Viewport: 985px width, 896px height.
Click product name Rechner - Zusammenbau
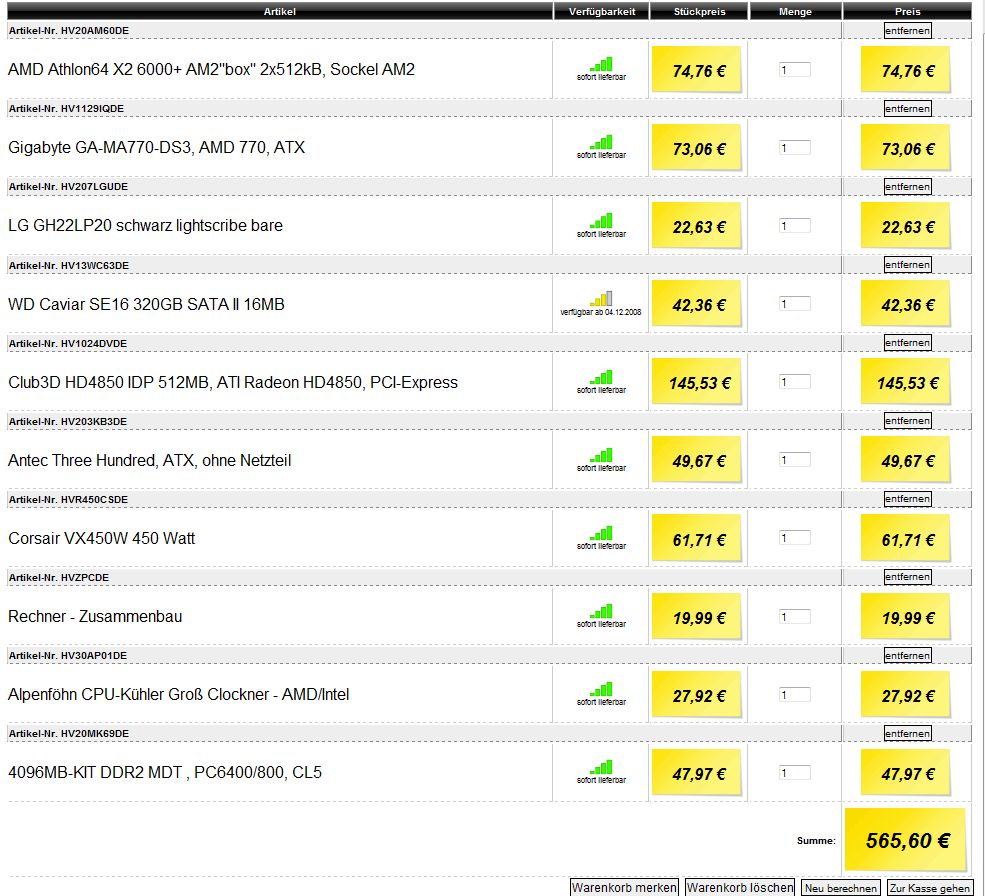95,616
